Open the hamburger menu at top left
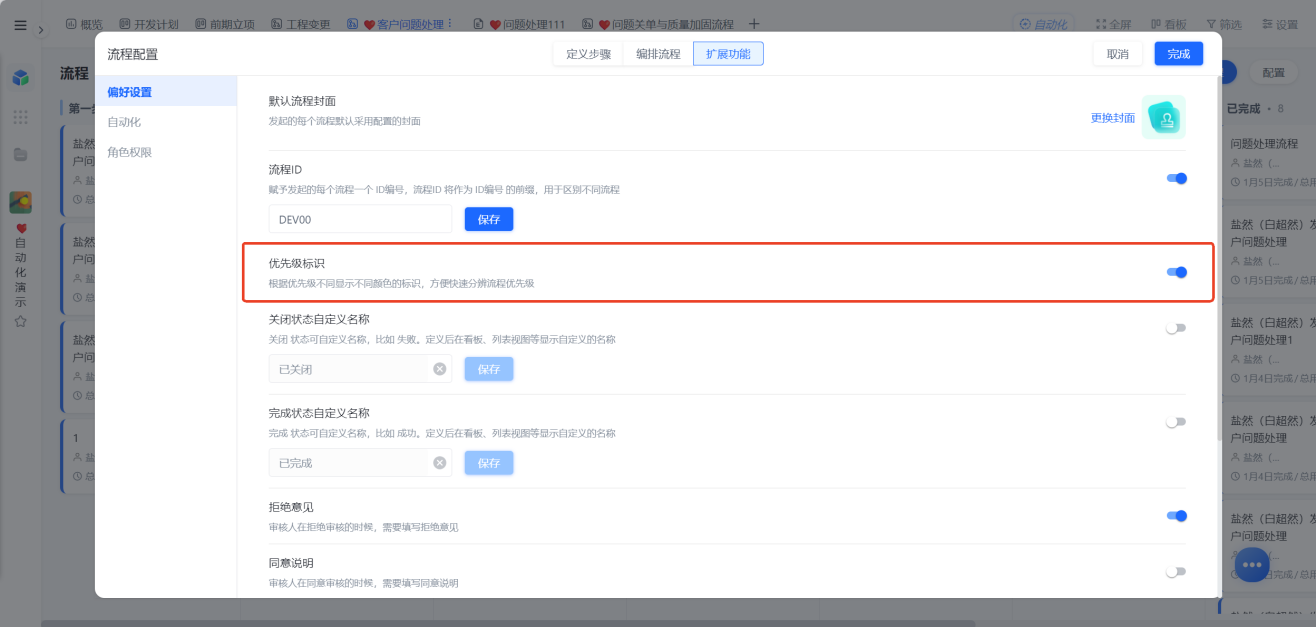1316x627 pixels. (20, 26)
